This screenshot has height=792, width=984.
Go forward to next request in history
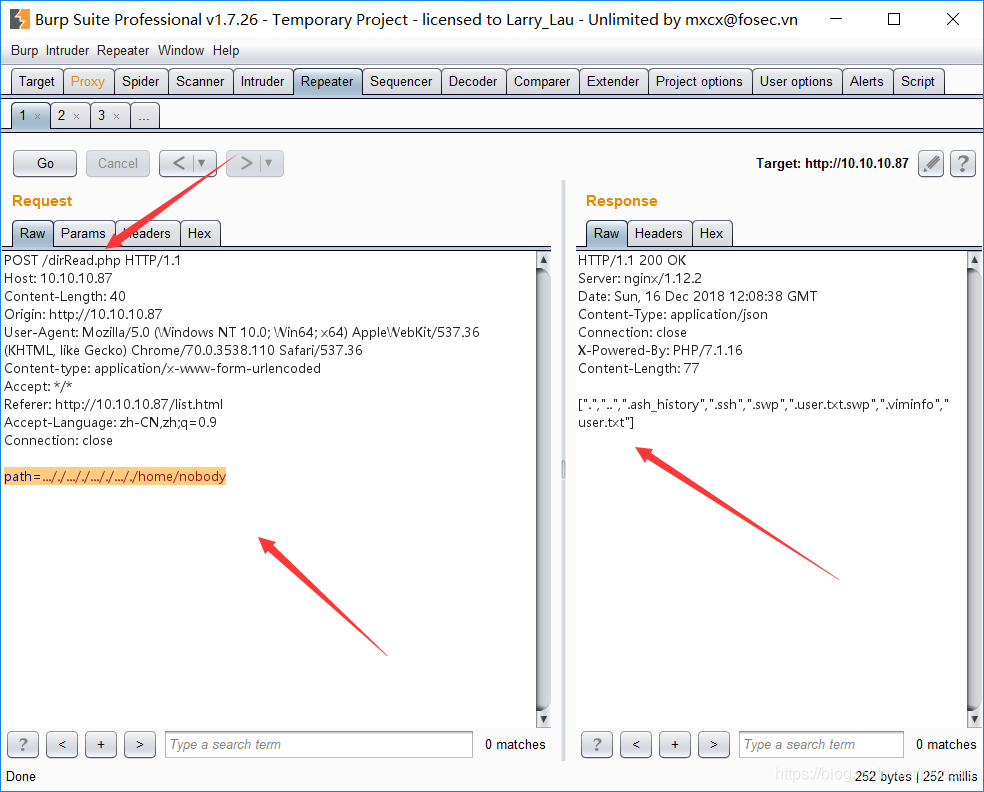point(245,164)
